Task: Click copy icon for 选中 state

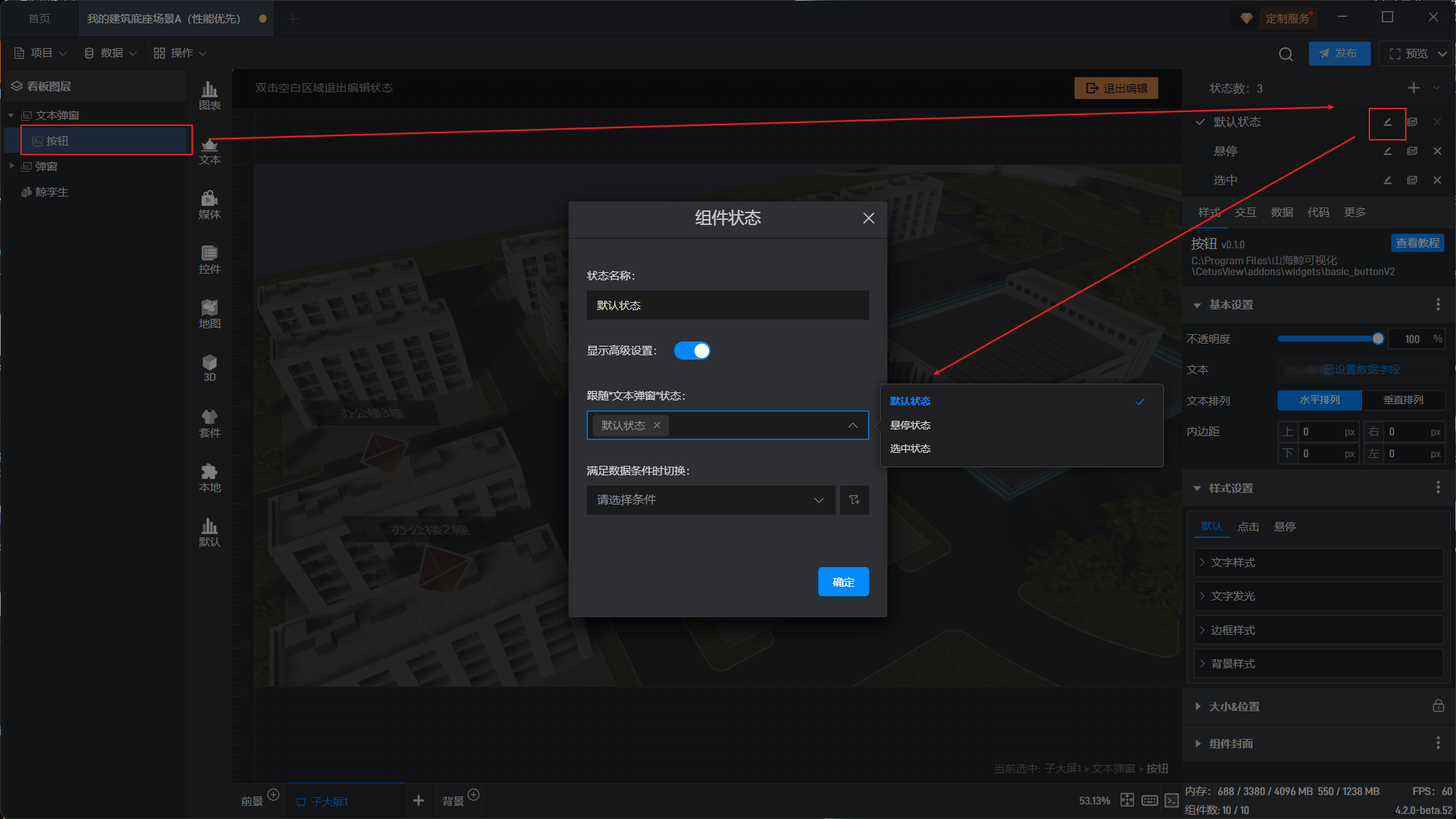Action: click(1412, 181)
